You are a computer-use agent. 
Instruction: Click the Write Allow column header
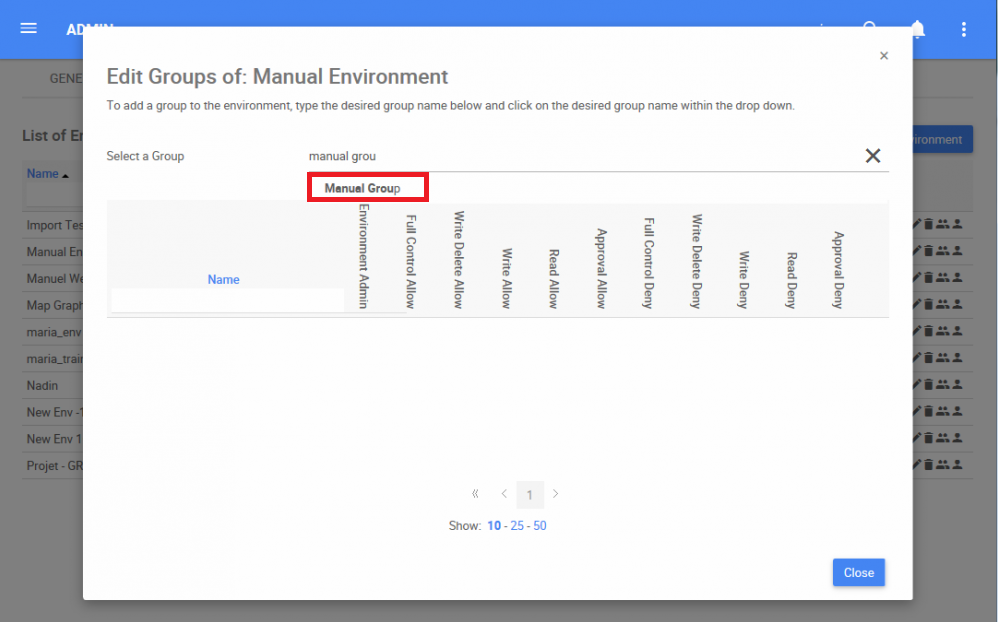click(507, 279)
